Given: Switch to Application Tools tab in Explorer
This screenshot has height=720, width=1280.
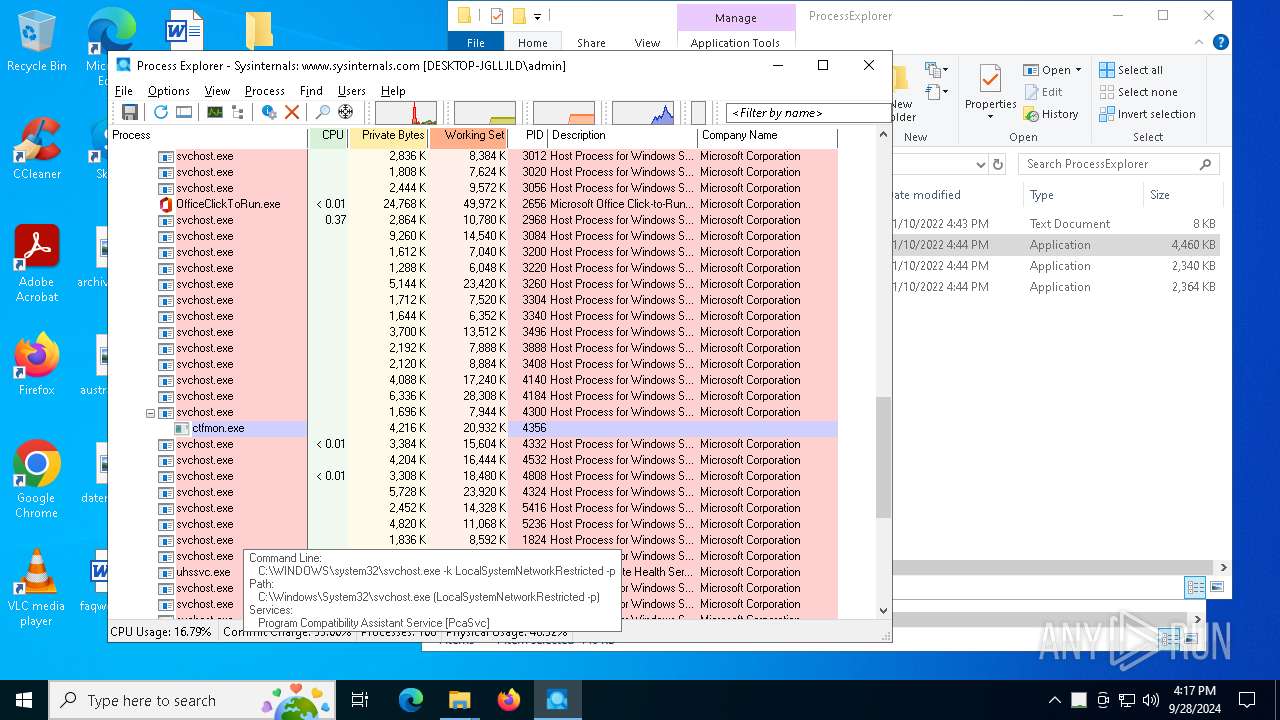Looking at the screenshot, I should (735, 43).
